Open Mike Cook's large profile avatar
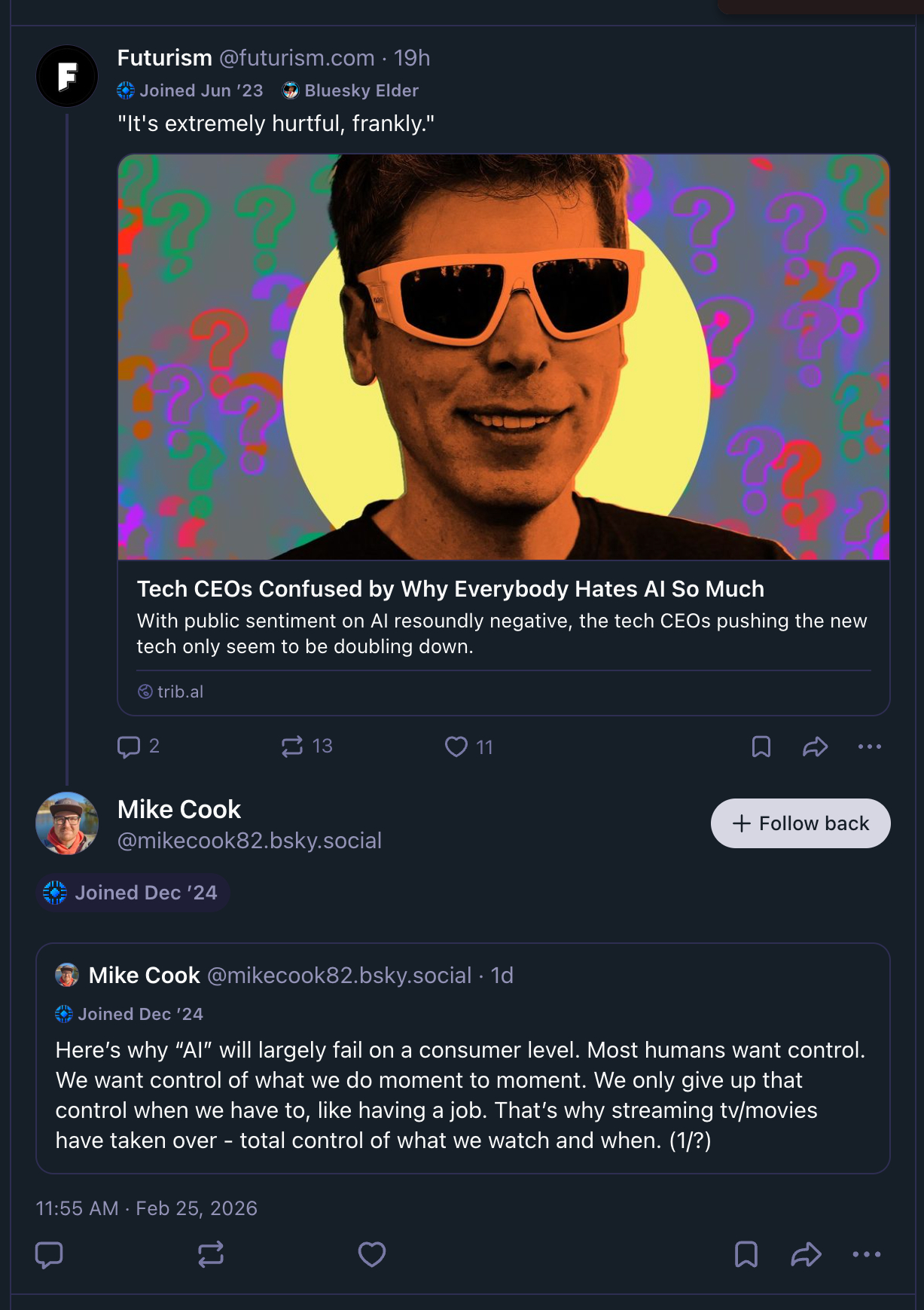The height and width of the screenshot is (1310, 924). pyautogui.click(x=67, y=823)
